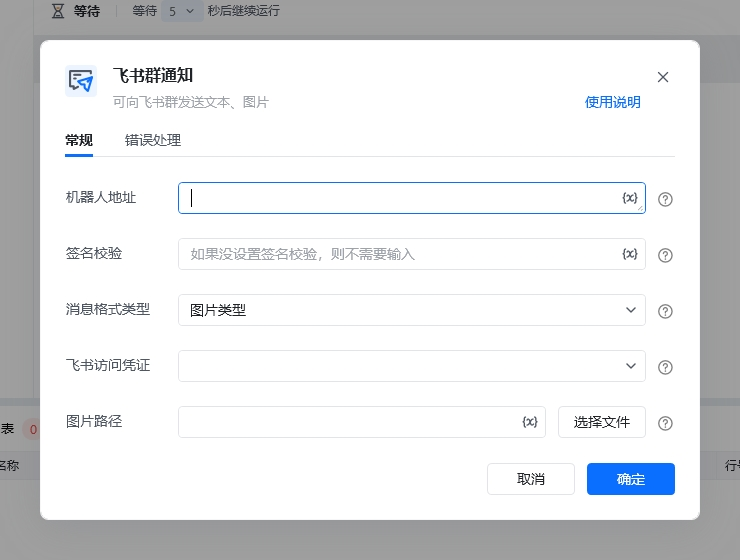This screenshot has height=560, width=740.
Task: Show help for 机器人地址
Action: click(x=665, y=199)
